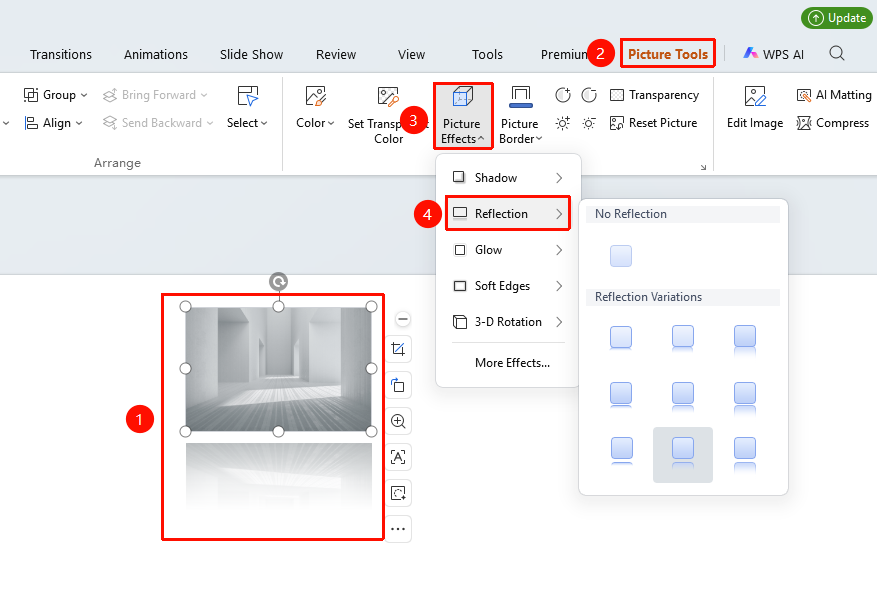Click the decrease contrast icon
Image resolution: width=877 pixels, height=602 pixels.
pyautogui.click(x=589, y=95)
